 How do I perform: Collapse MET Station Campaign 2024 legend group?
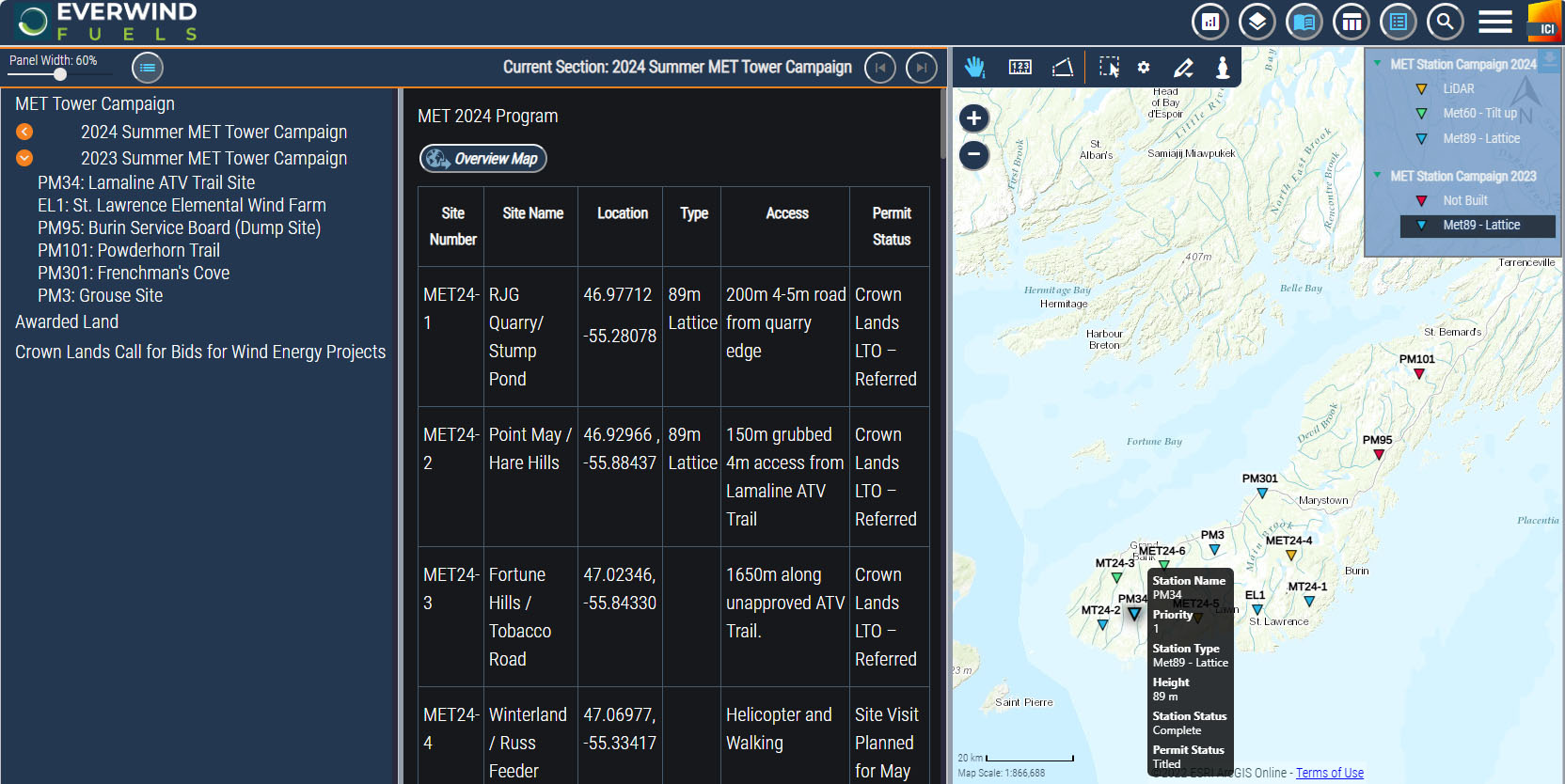pos(1377,64)
